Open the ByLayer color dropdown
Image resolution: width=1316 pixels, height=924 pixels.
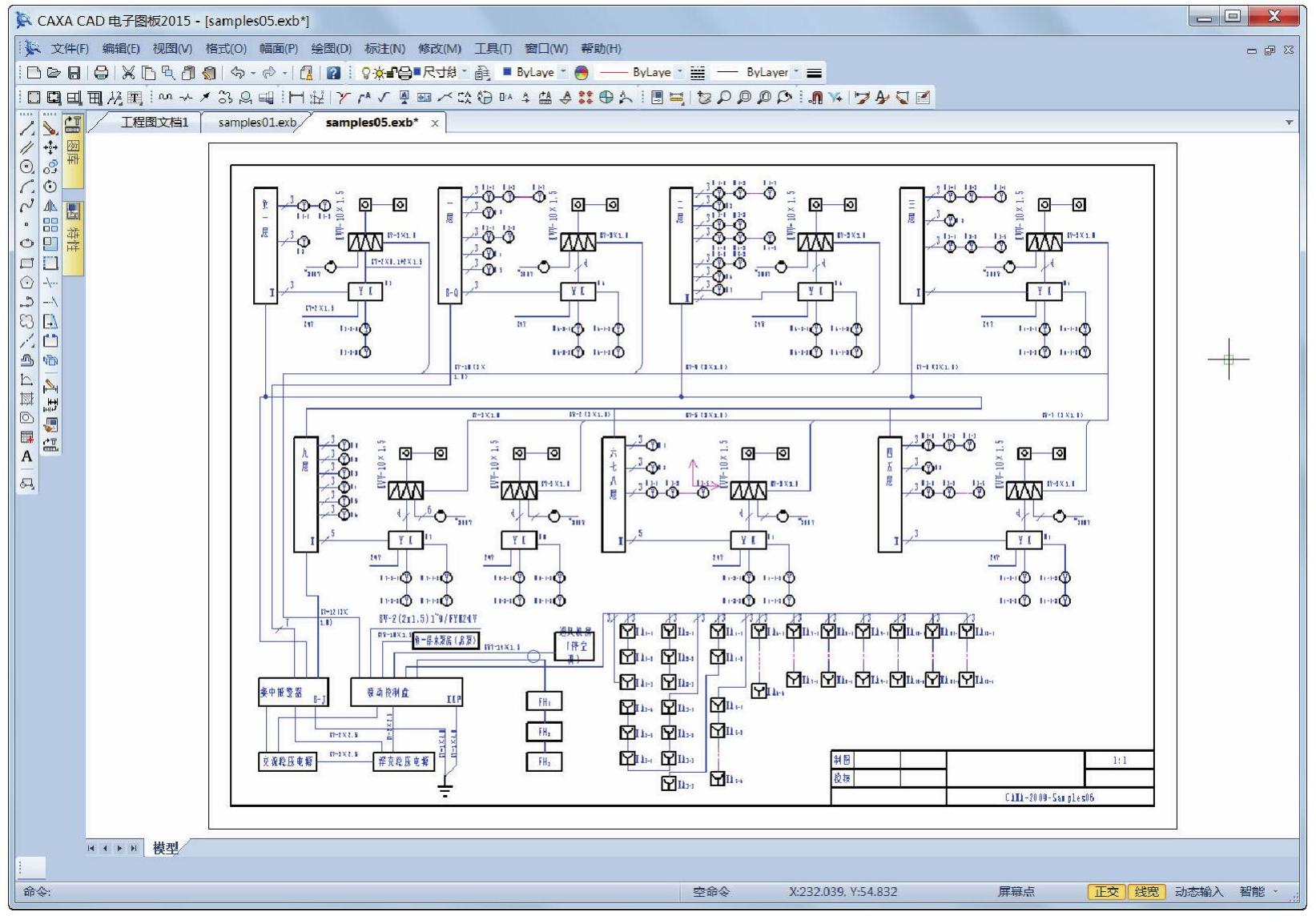click(x=563, y=72)
